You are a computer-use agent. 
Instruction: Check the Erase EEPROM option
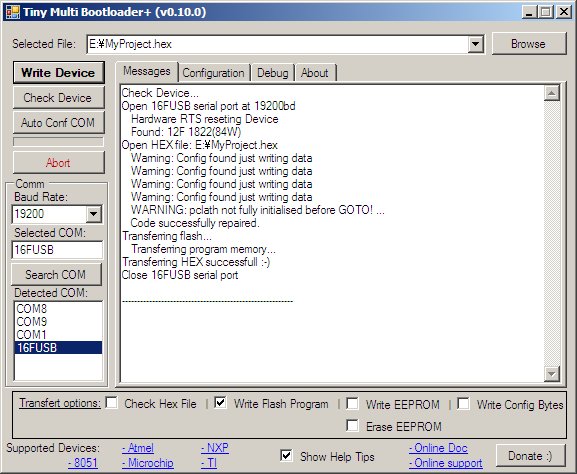coord(353,425)
